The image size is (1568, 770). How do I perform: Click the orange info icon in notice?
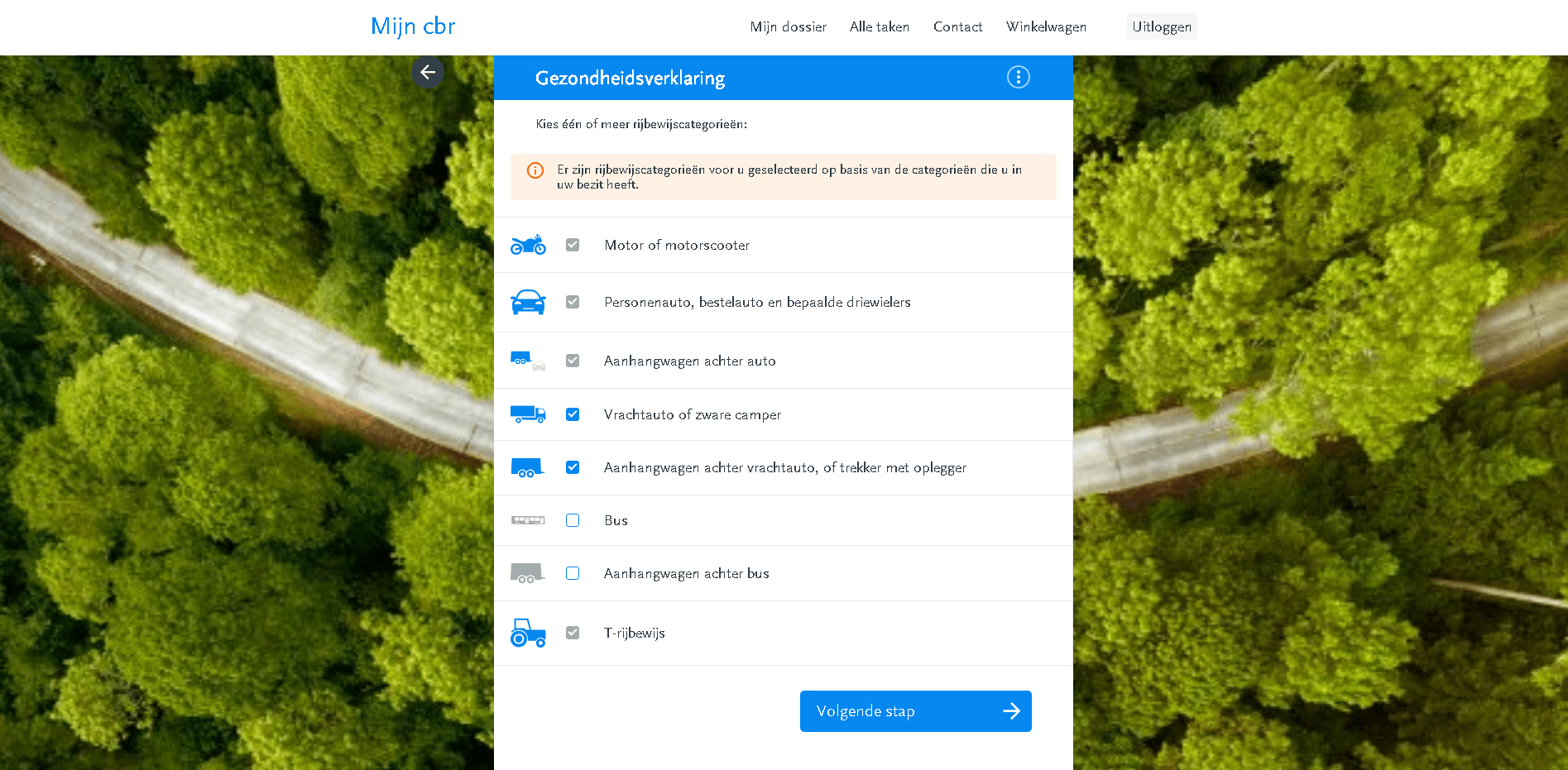pyautogui.click(x=535, y=170)
